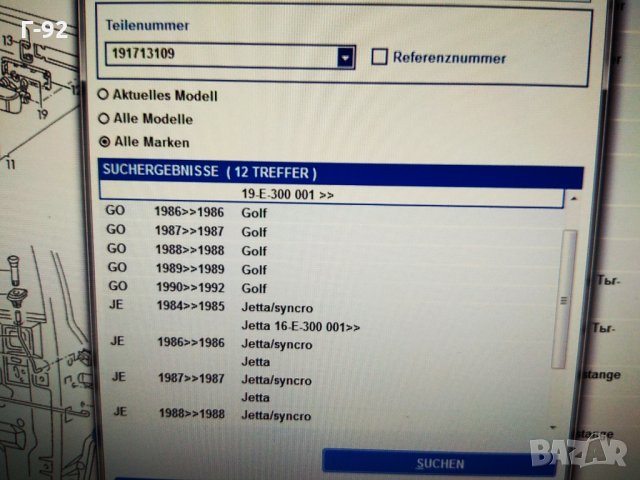This screenshot has width=640, height=480.
Task: Click the scroll up arrow in results list
Action: 573,199
